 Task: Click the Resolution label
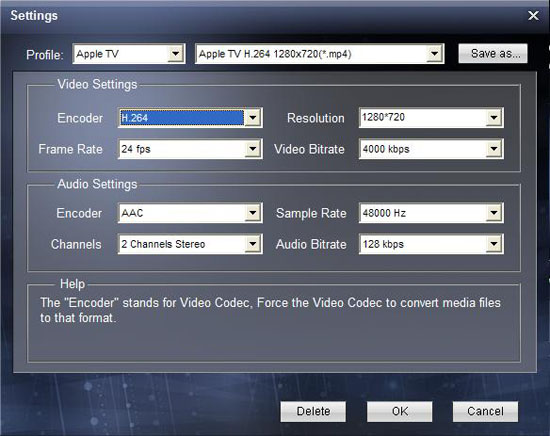coord(316,118)
